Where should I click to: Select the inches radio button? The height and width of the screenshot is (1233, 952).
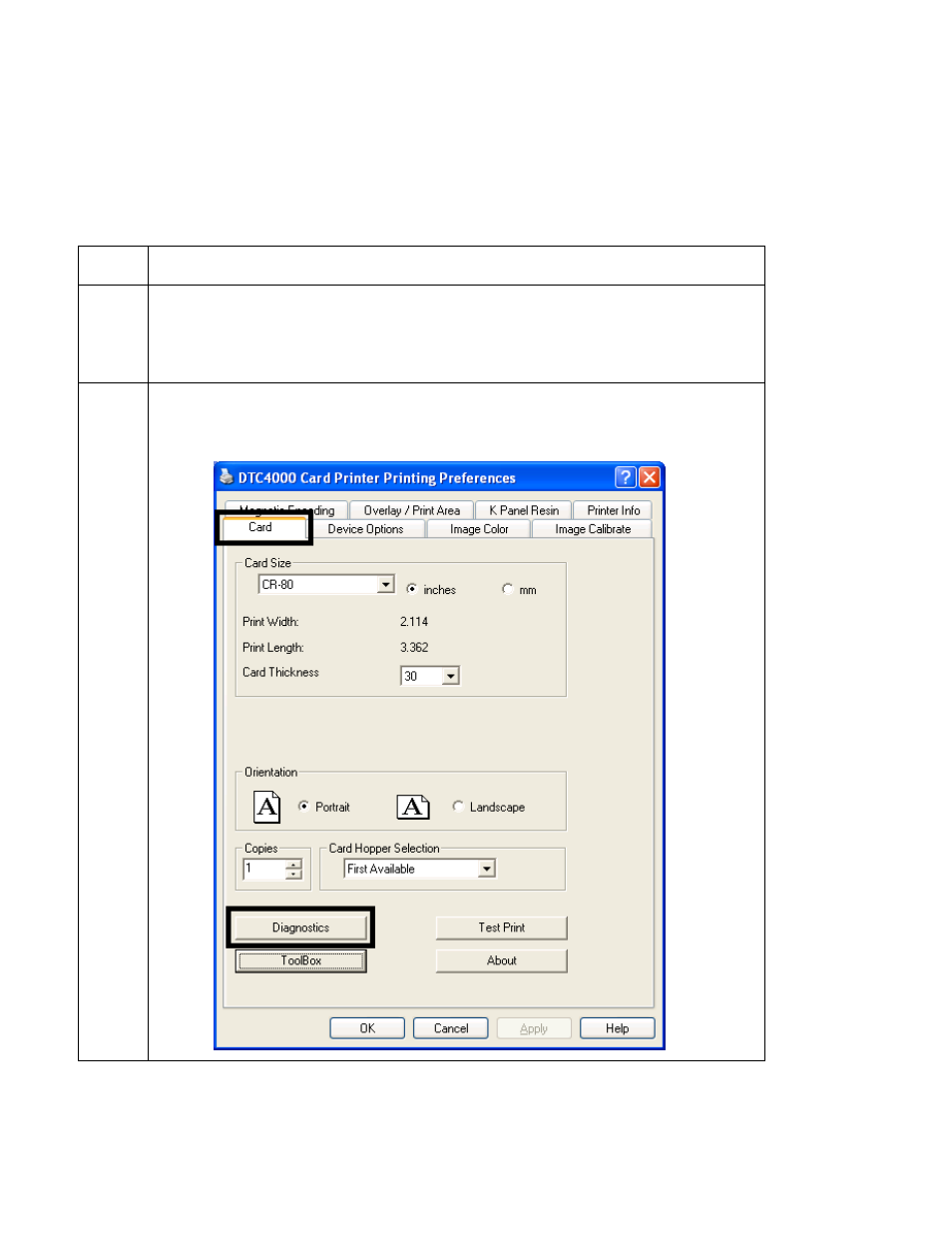412,589
